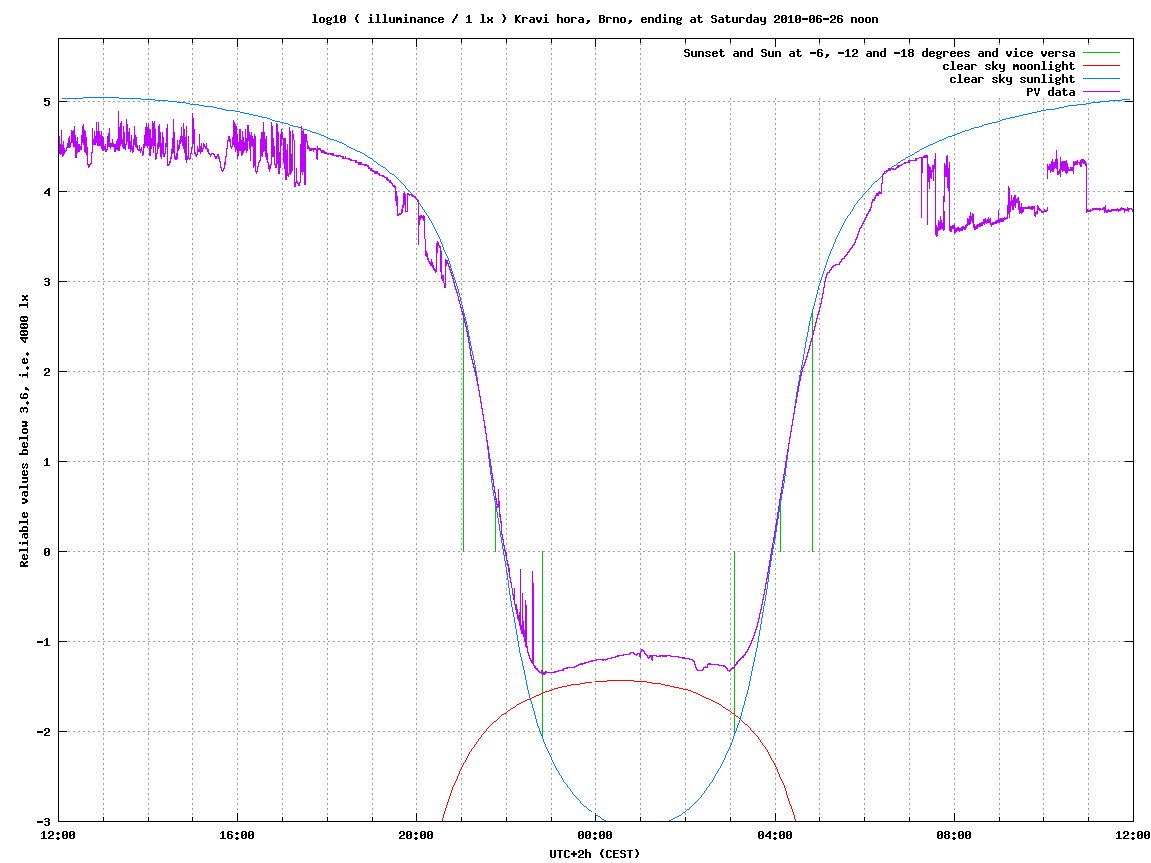Click the chart title text at top
Screen dimensions: 1151x863
point(595,19)
